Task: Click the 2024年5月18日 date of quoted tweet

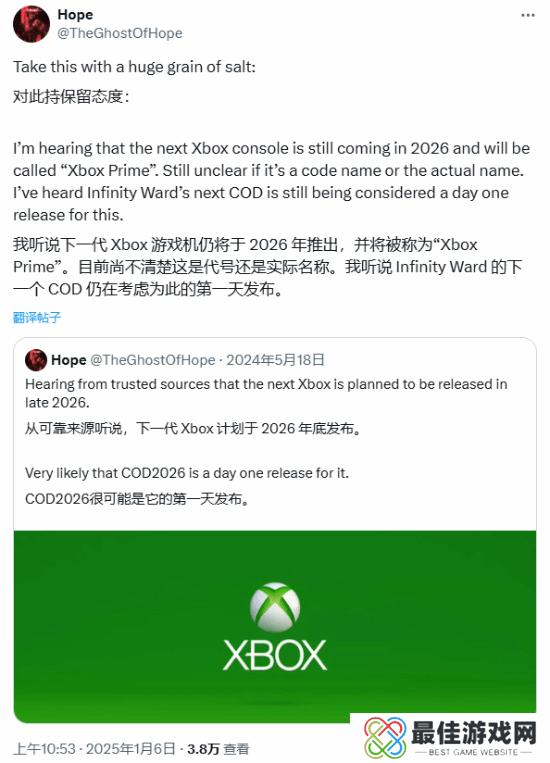Action: pos(275,360)
